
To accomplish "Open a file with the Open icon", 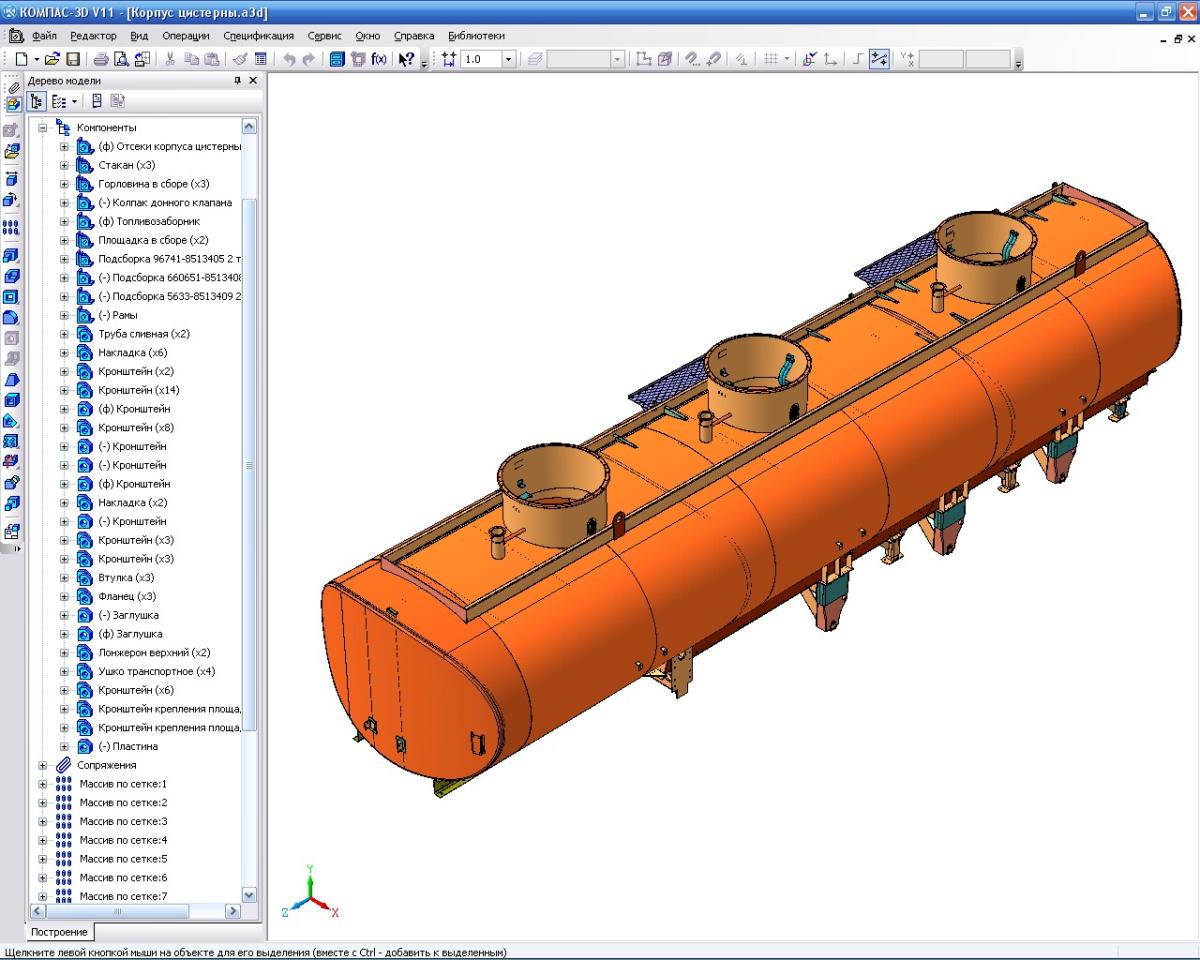I will 53,60.
